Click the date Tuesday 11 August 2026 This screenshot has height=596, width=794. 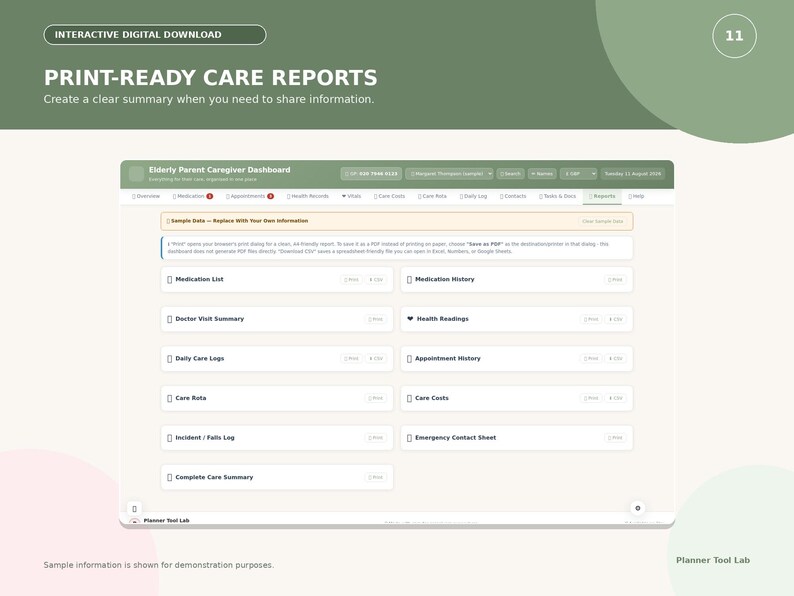click(632, 174)
